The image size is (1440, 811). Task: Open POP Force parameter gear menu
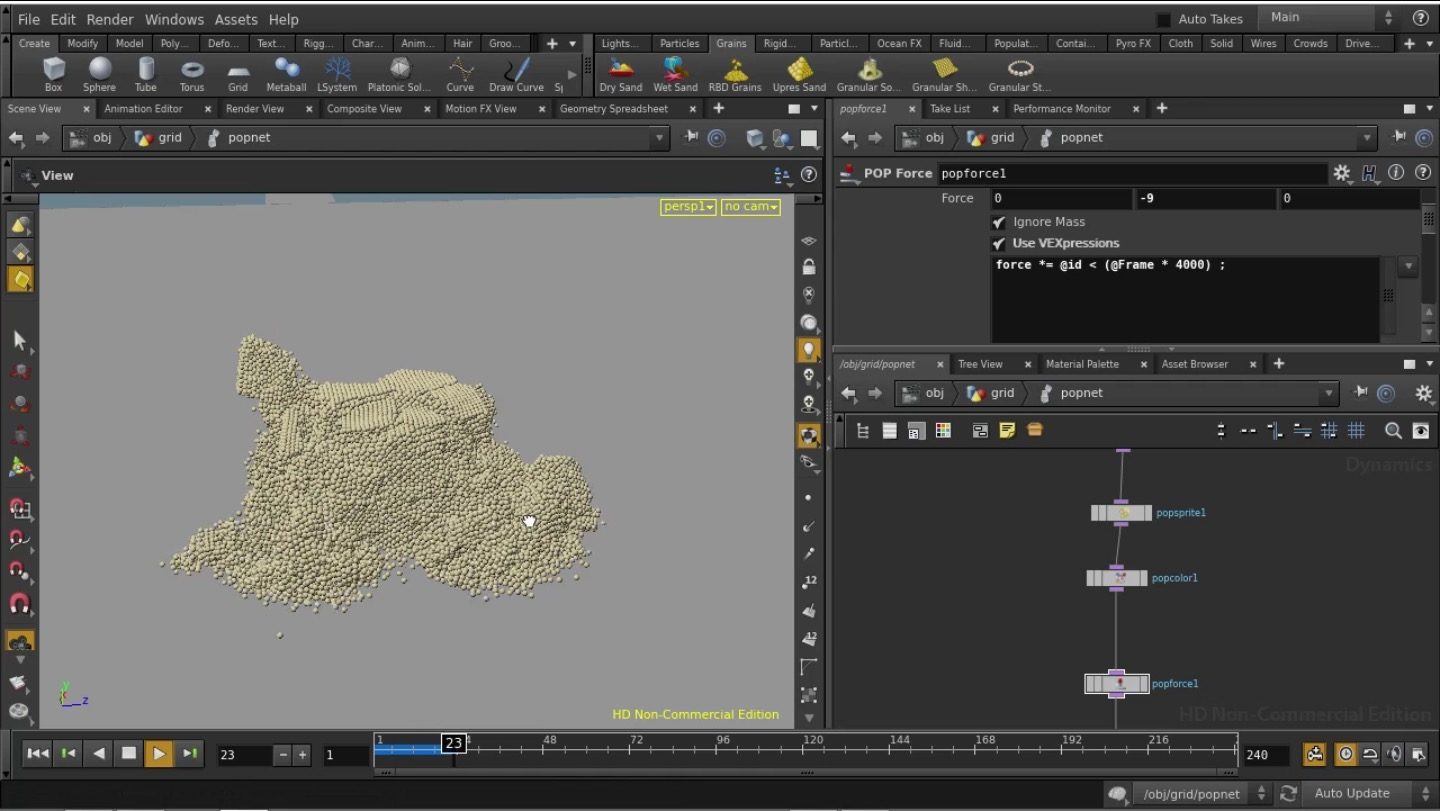click(x=1342, y=173)
